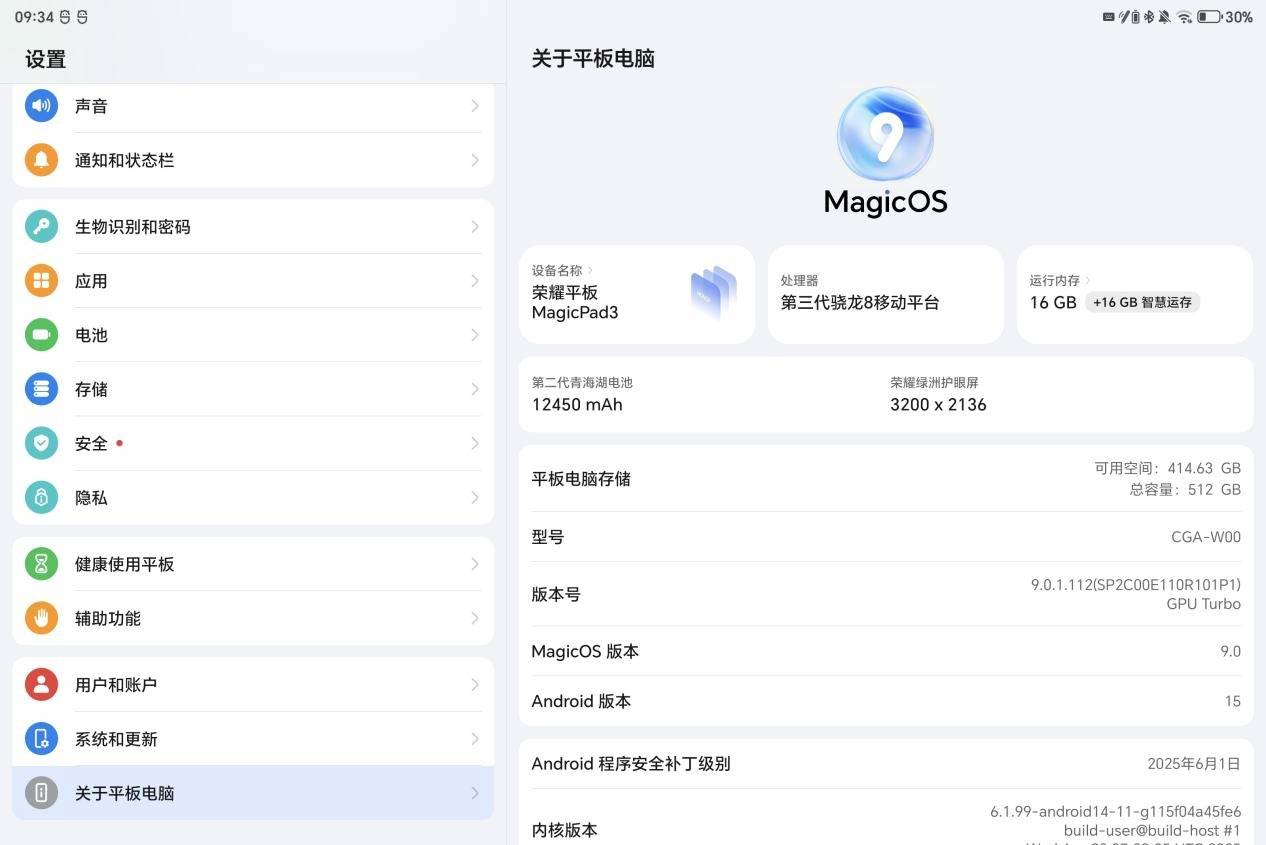Tap the 处理器 card
Image resolution: width=1266 pixels, height=845 pixels.
point(885,294)
